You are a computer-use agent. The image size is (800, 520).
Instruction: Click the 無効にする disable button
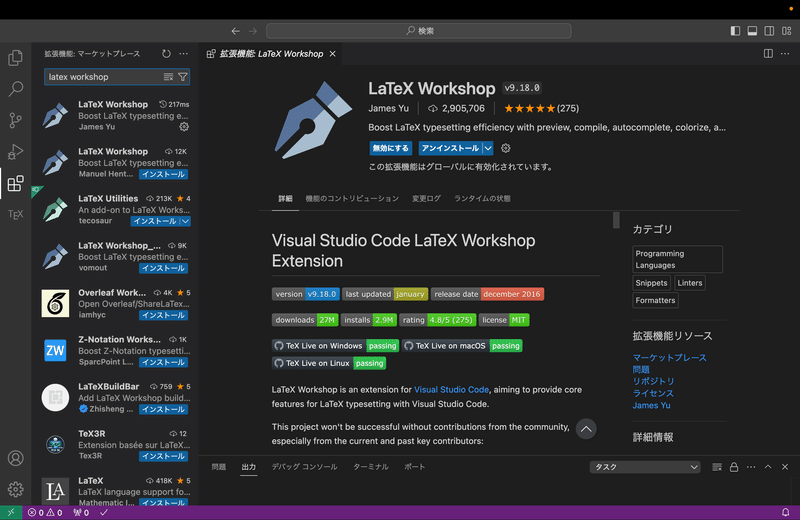[x=390, y=148]
